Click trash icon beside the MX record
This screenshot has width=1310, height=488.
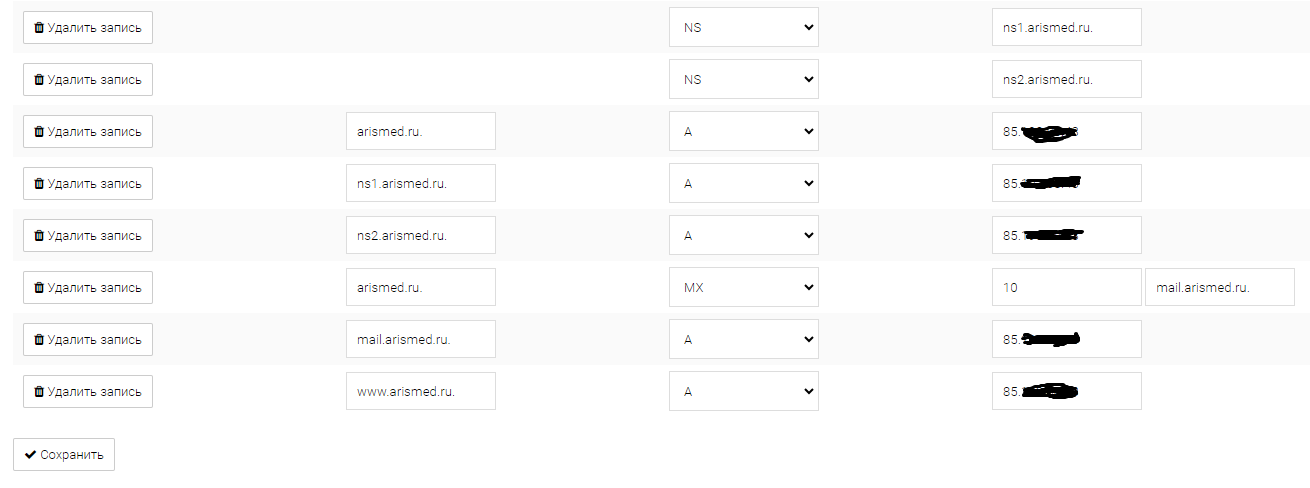click(39, 288)
